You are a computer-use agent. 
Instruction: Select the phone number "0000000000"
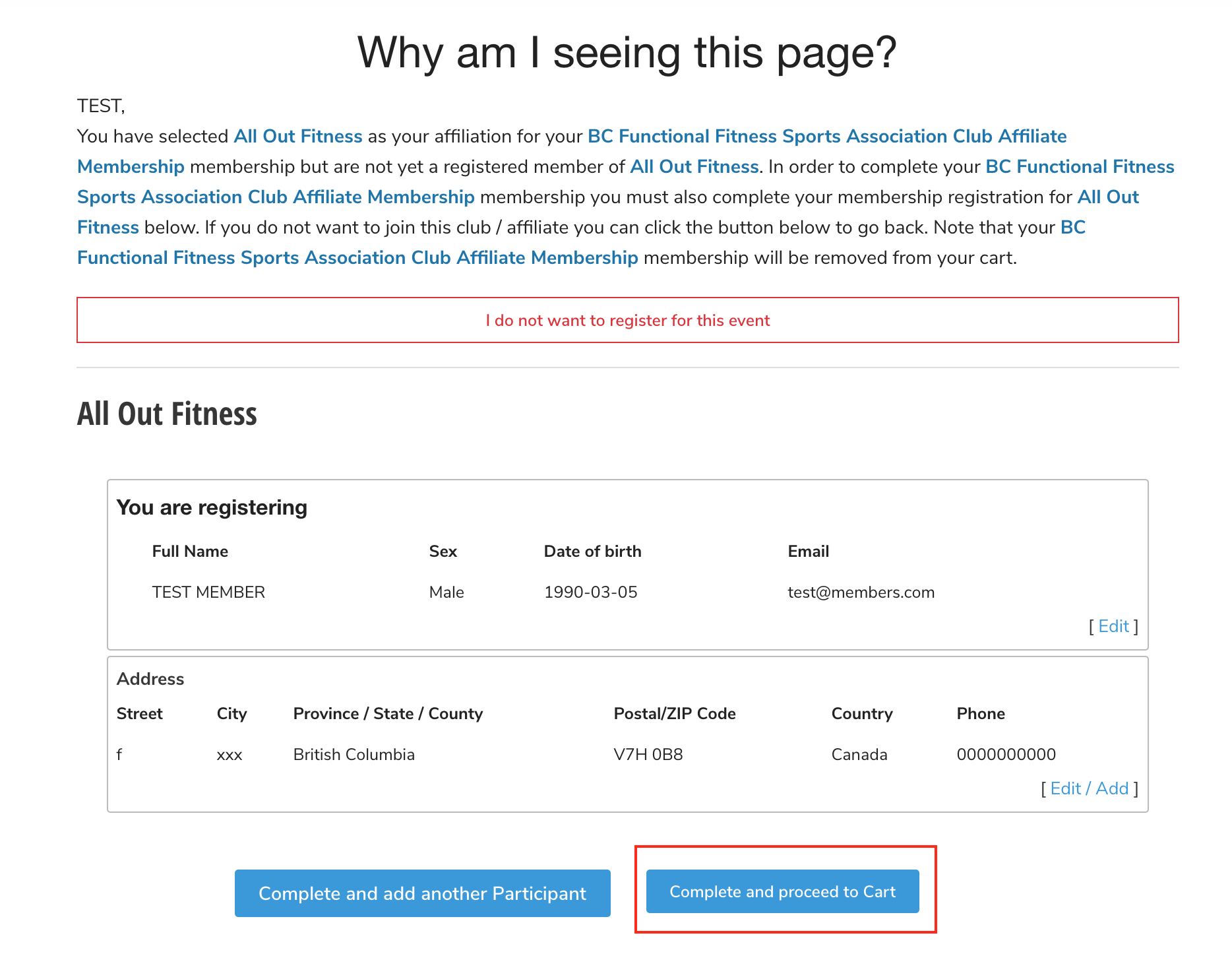(x=1006, y=754)
